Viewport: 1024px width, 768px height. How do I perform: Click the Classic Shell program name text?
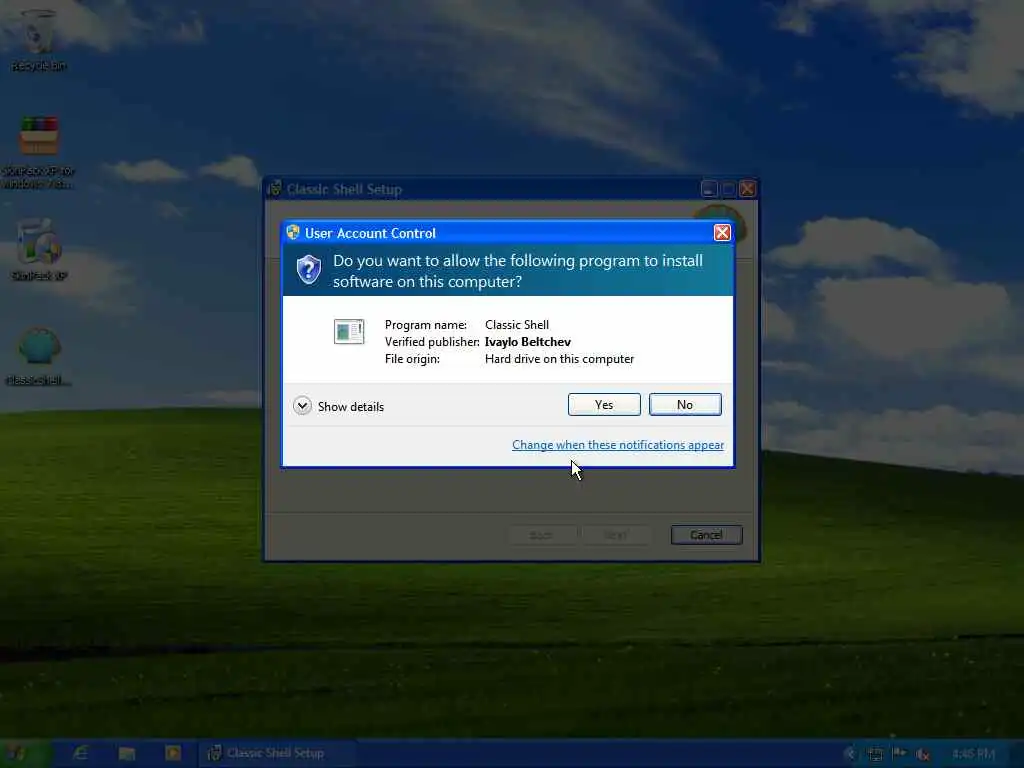pos(517,325)
